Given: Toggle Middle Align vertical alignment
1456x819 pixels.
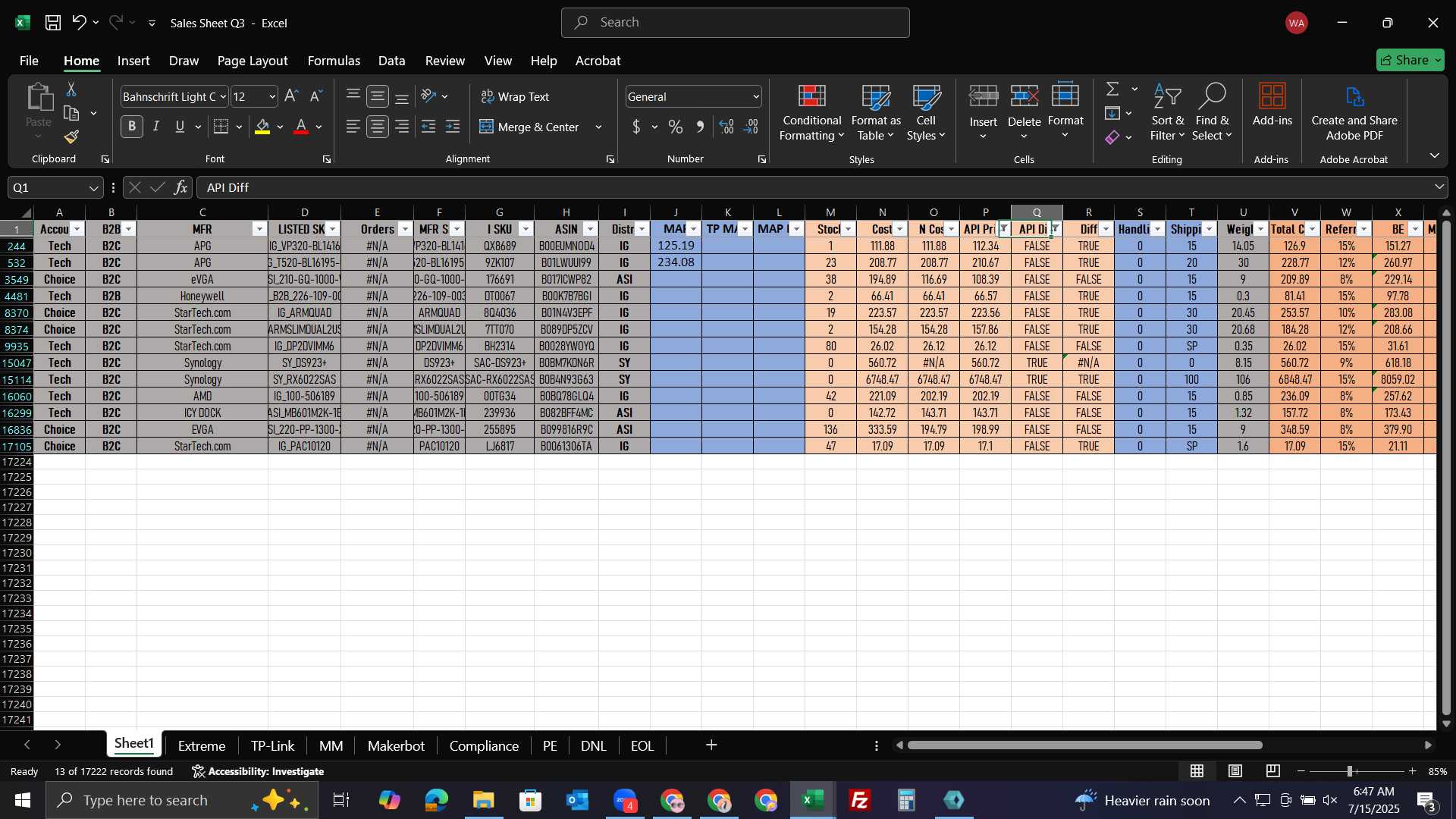Looking at the screenshot, I should coord(378,96).
